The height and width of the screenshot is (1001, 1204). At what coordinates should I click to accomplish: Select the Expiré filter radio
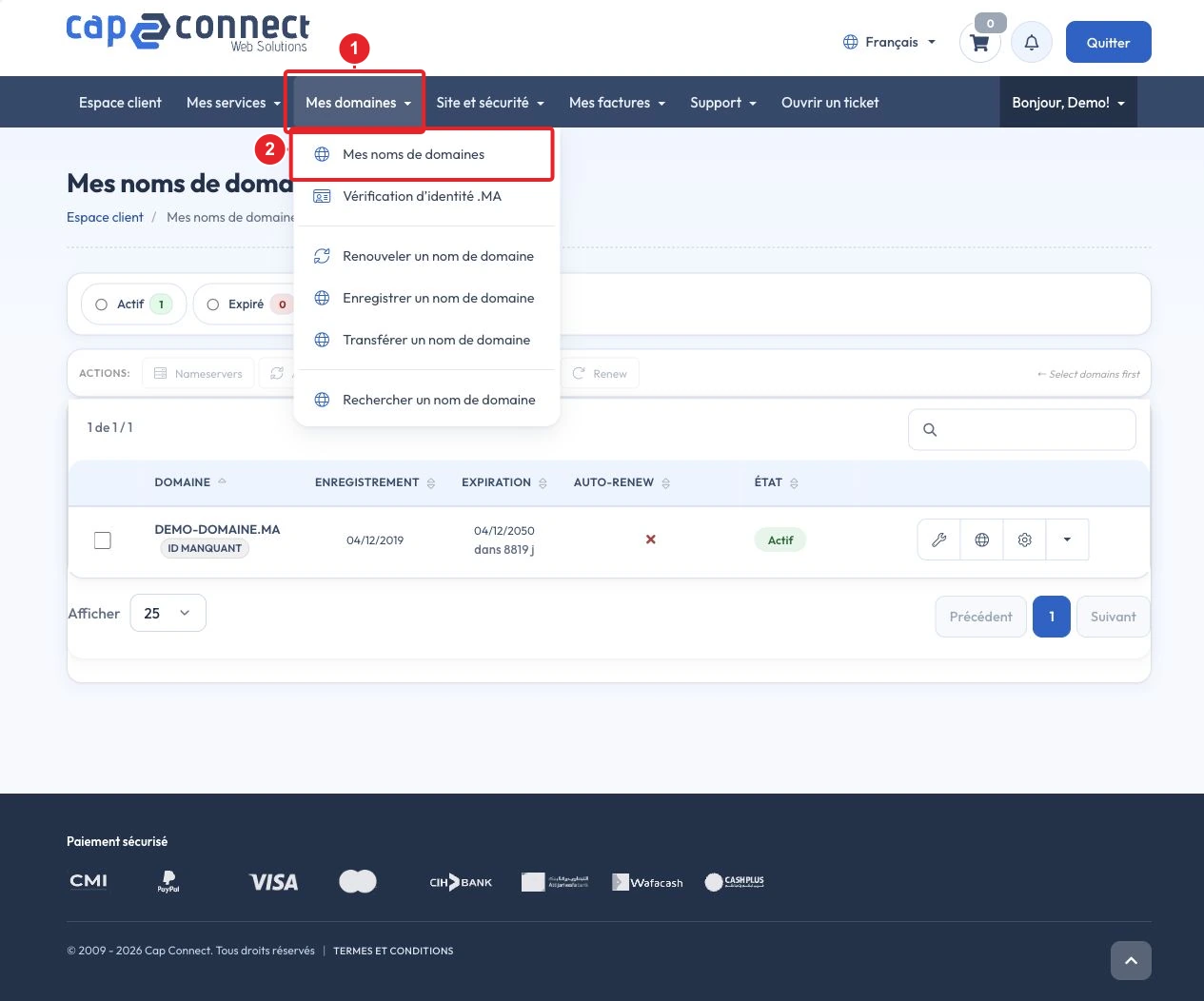click(213, 304)
